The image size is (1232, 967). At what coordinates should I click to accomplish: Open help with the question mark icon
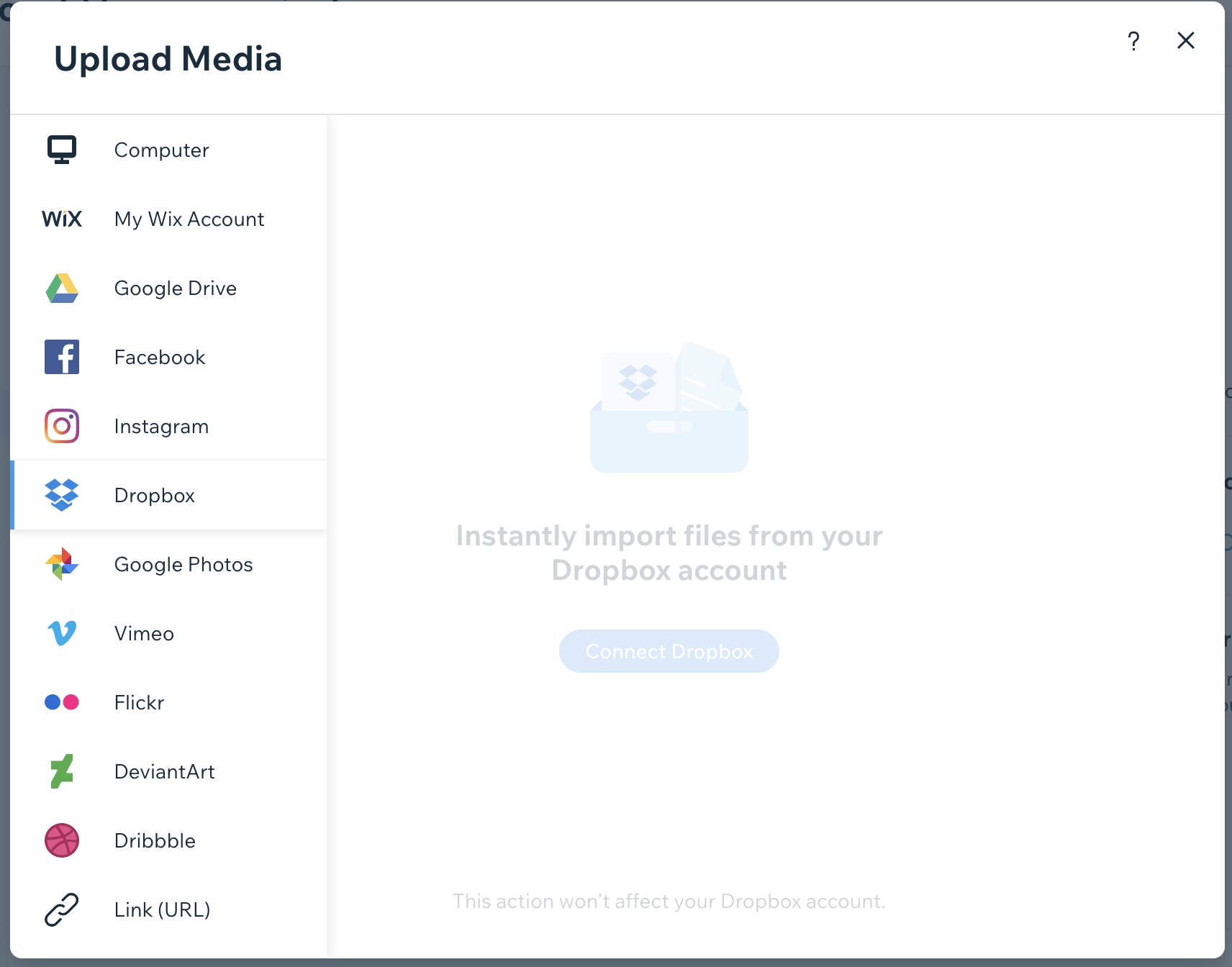click(x=1133, y=41)
